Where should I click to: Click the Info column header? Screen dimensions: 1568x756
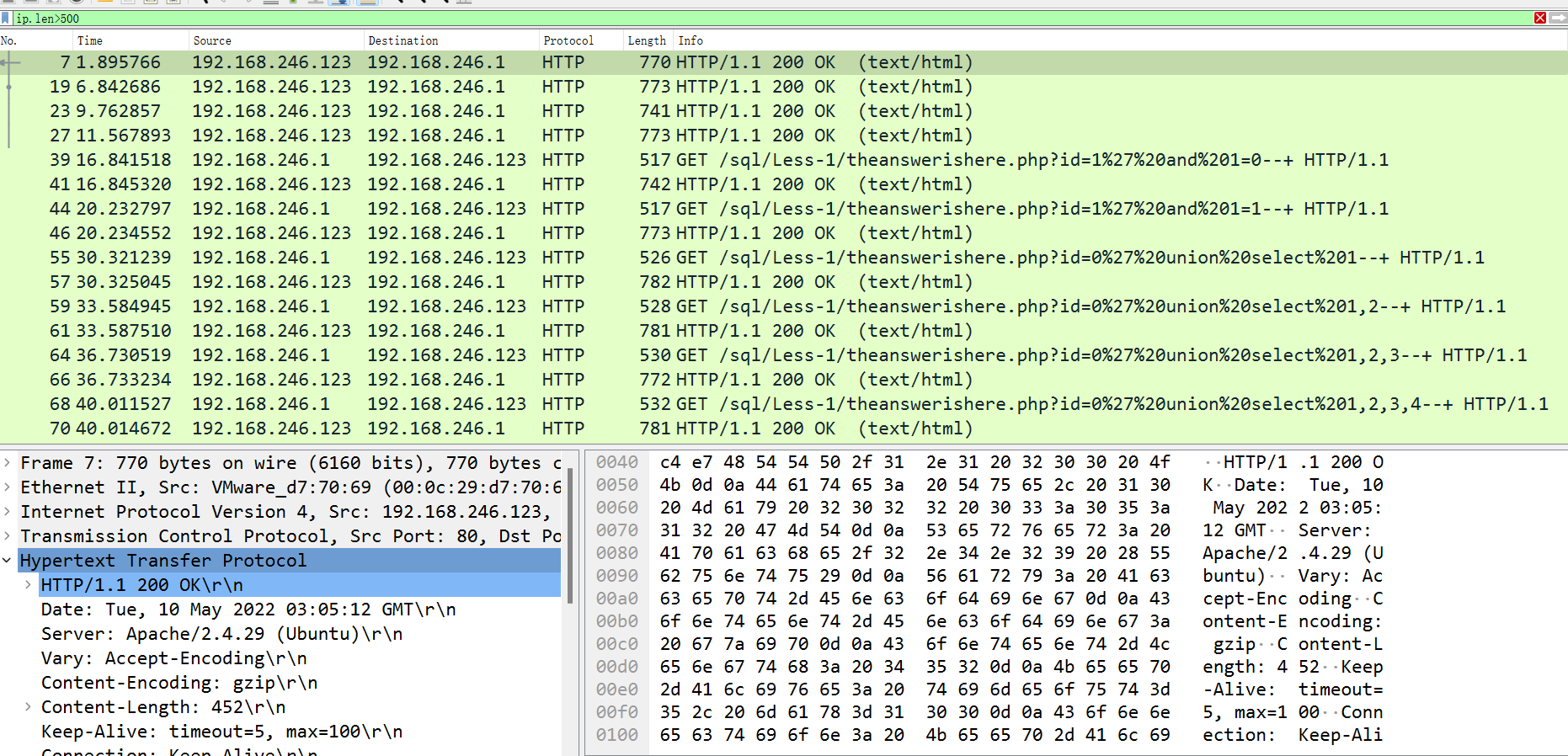point(1120,40)
